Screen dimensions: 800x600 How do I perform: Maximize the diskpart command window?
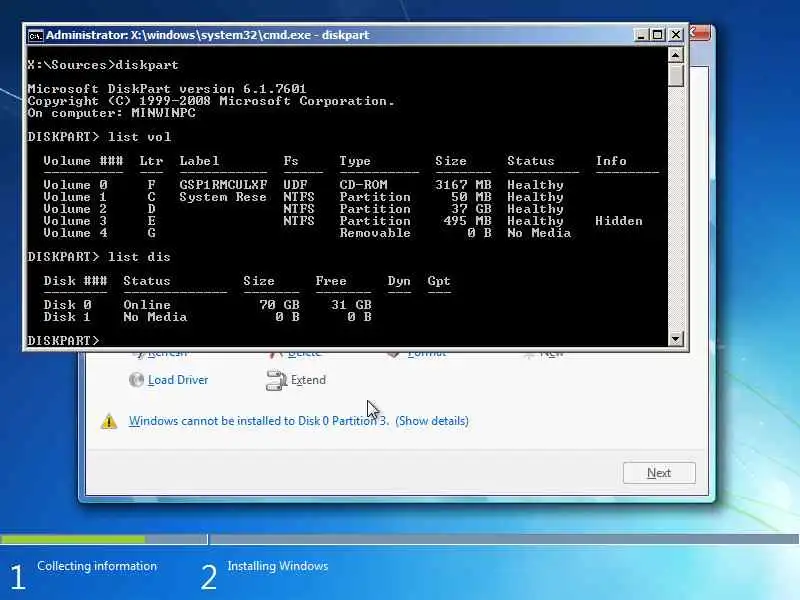pyautogui.click(x=658, y=35)
